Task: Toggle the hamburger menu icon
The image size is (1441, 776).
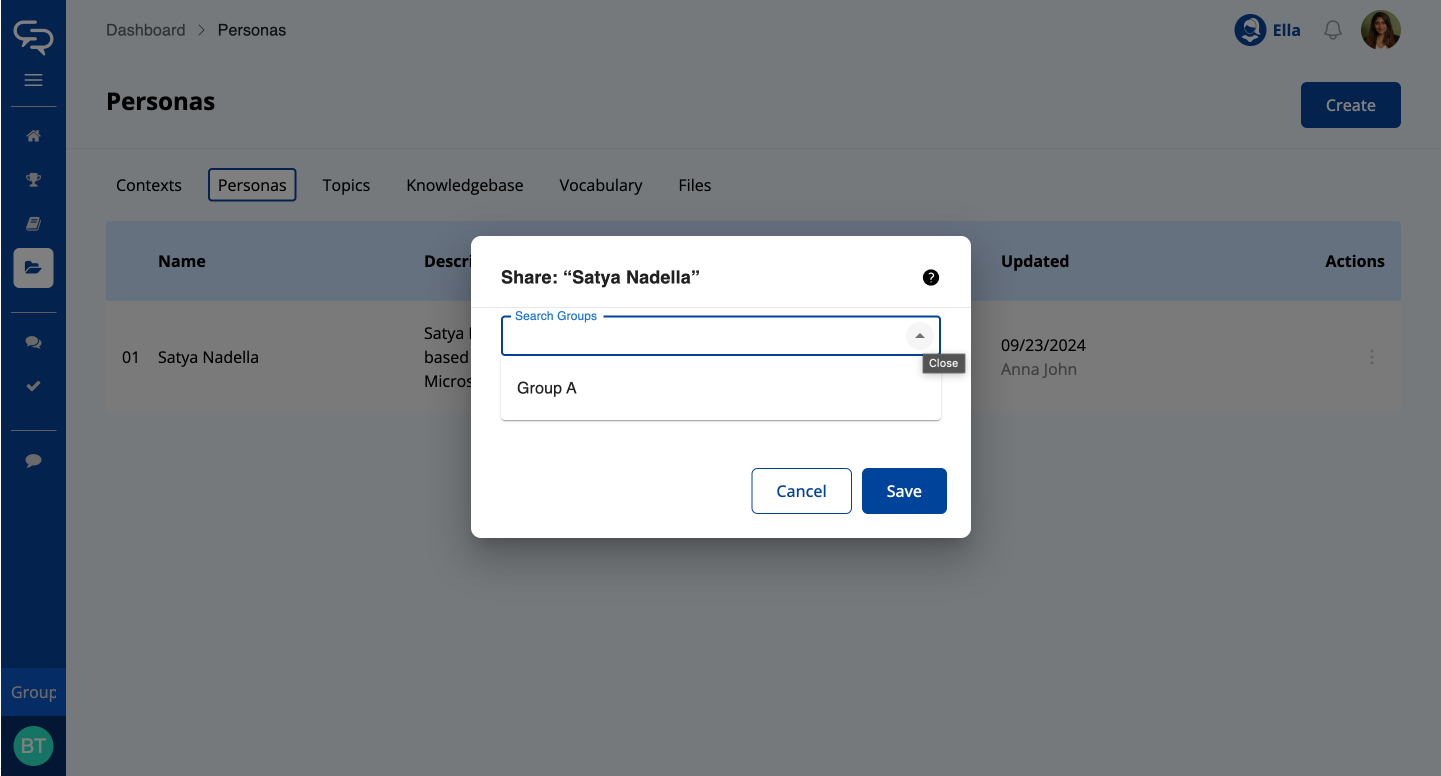Action: [33, 80]
